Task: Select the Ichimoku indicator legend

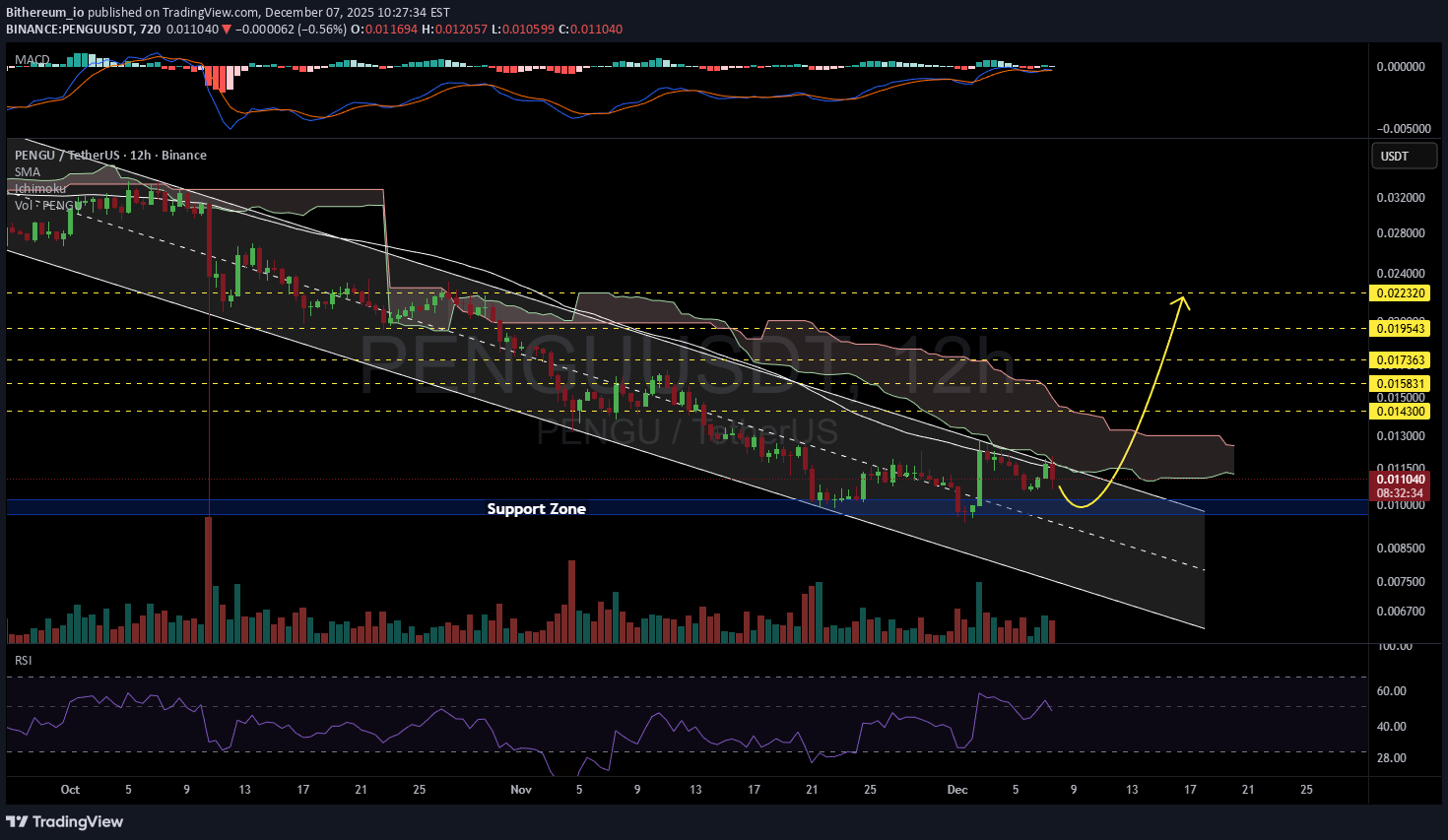Action: pos(40,188)
